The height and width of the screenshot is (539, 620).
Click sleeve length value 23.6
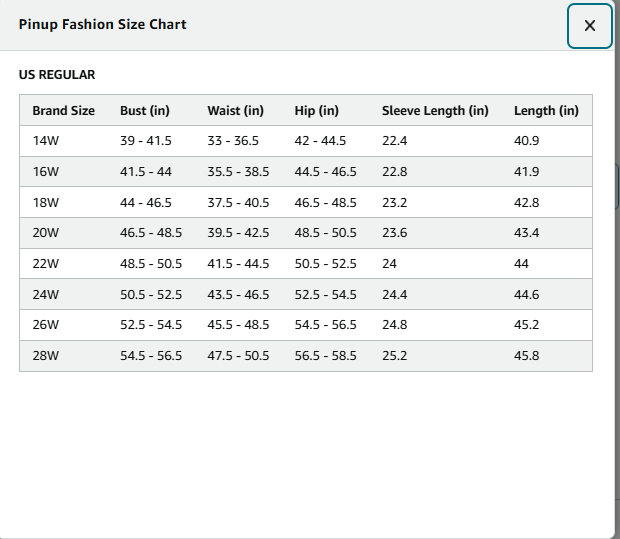395,233
